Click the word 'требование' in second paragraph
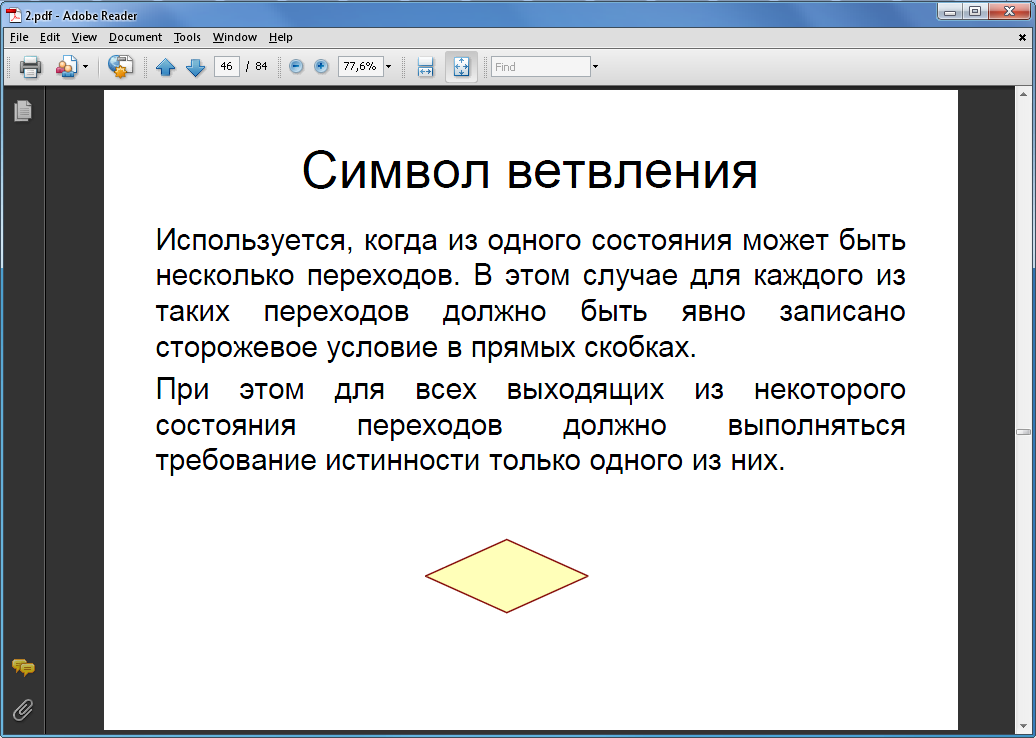The height and width of the screenshot is (738, 1036). coord(236,460)
